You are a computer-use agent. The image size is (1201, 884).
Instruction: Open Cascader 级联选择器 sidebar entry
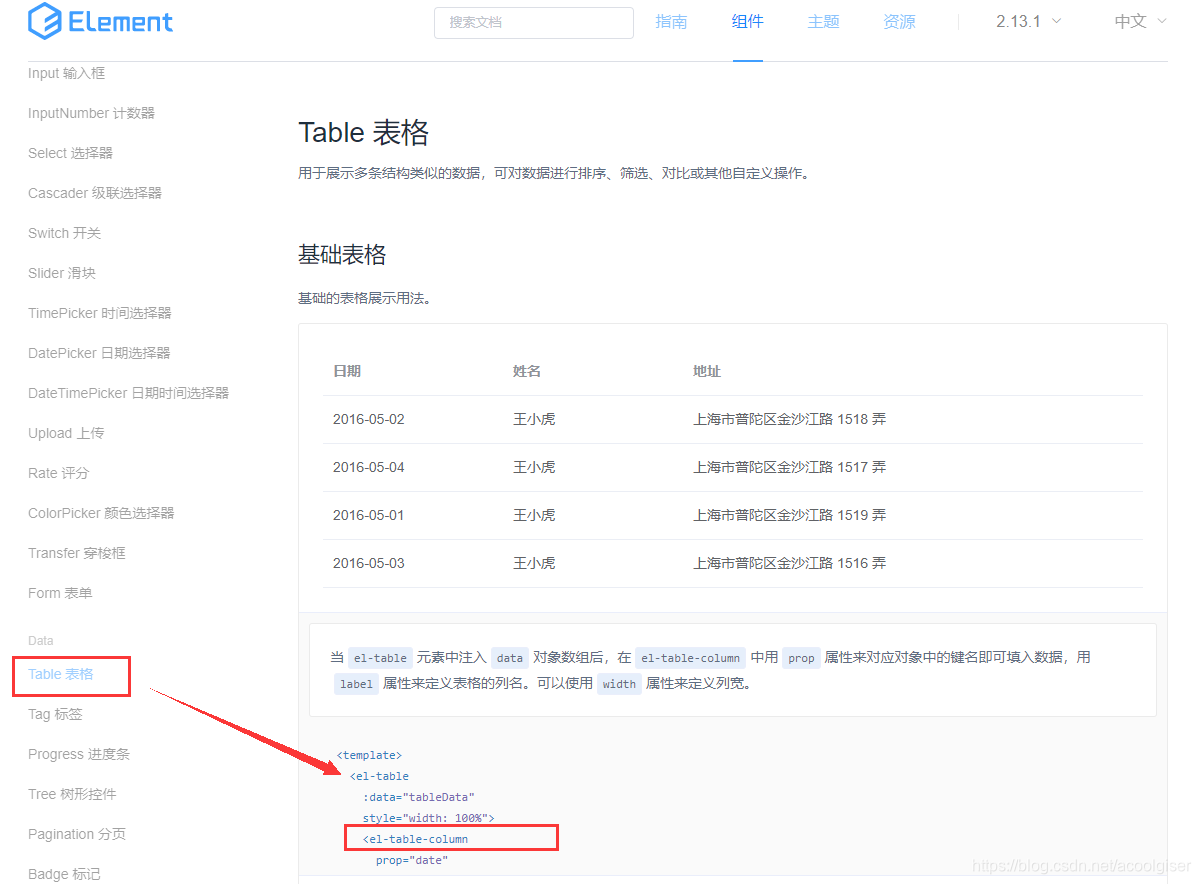(95, 193)
